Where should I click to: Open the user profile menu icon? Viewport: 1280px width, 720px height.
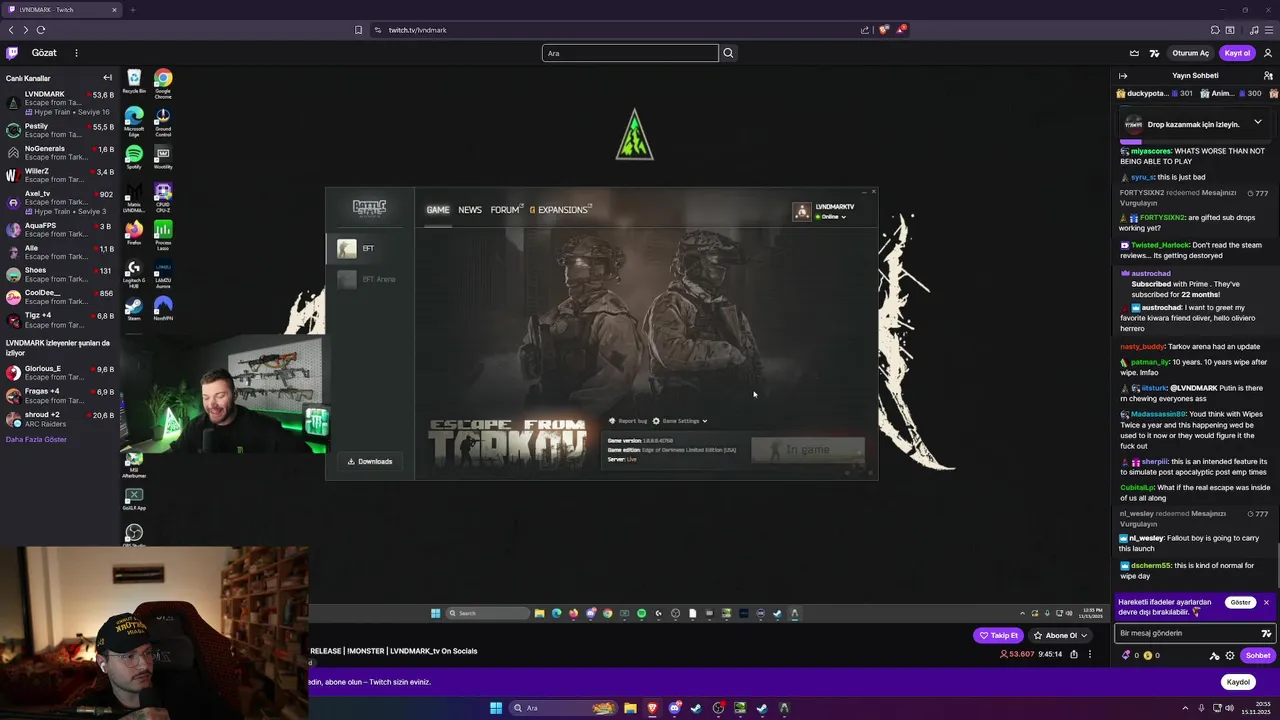pos(1268,53)
